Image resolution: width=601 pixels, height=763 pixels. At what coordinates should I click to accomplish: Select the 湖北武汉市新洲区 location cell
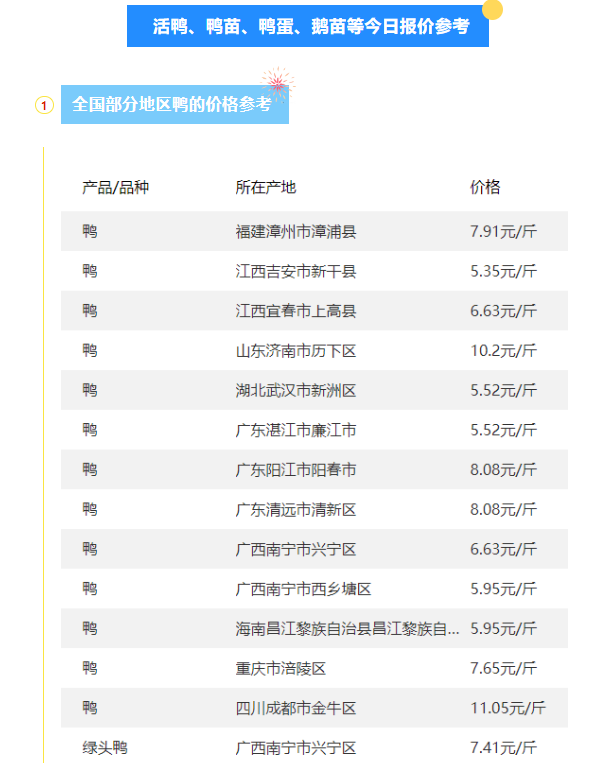(x=296, y=390)
